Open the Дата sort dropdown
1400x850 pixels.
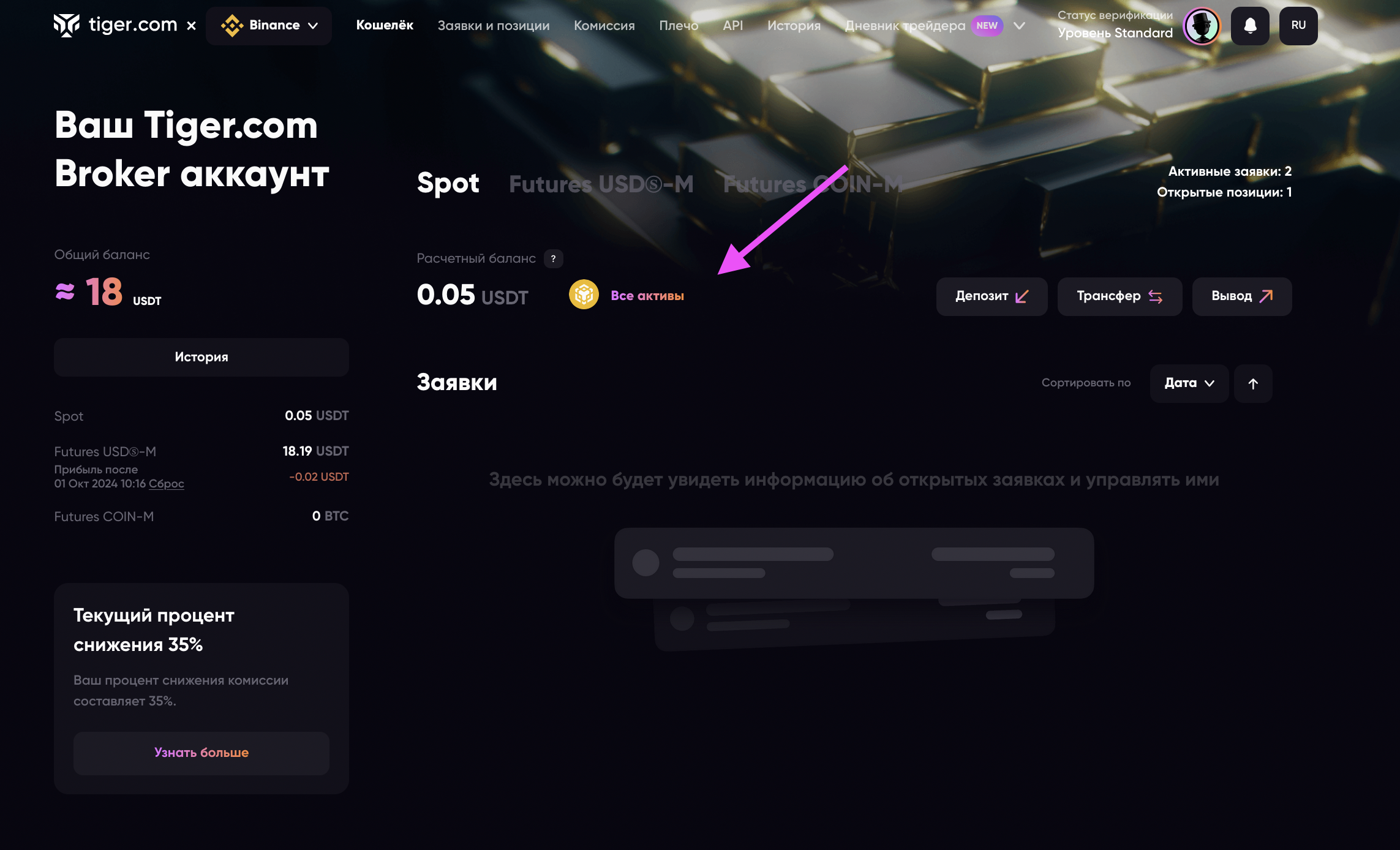point(1189,383)
